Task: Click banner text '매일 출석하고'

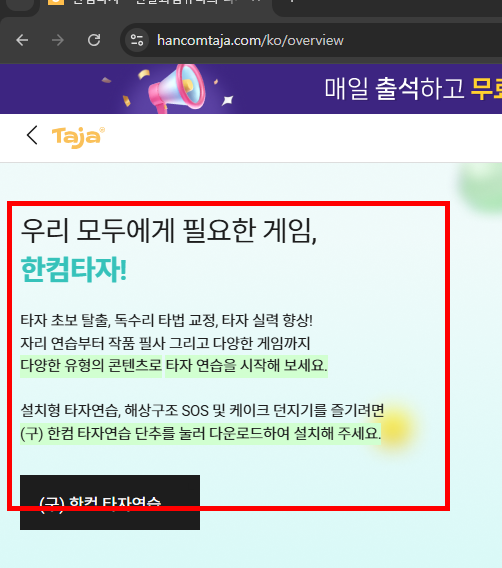Action: point(394,88)
